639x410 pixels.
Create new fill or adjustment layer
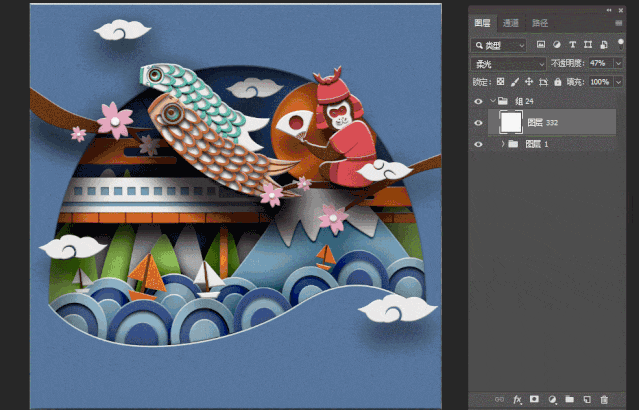(x=552, y=399)
